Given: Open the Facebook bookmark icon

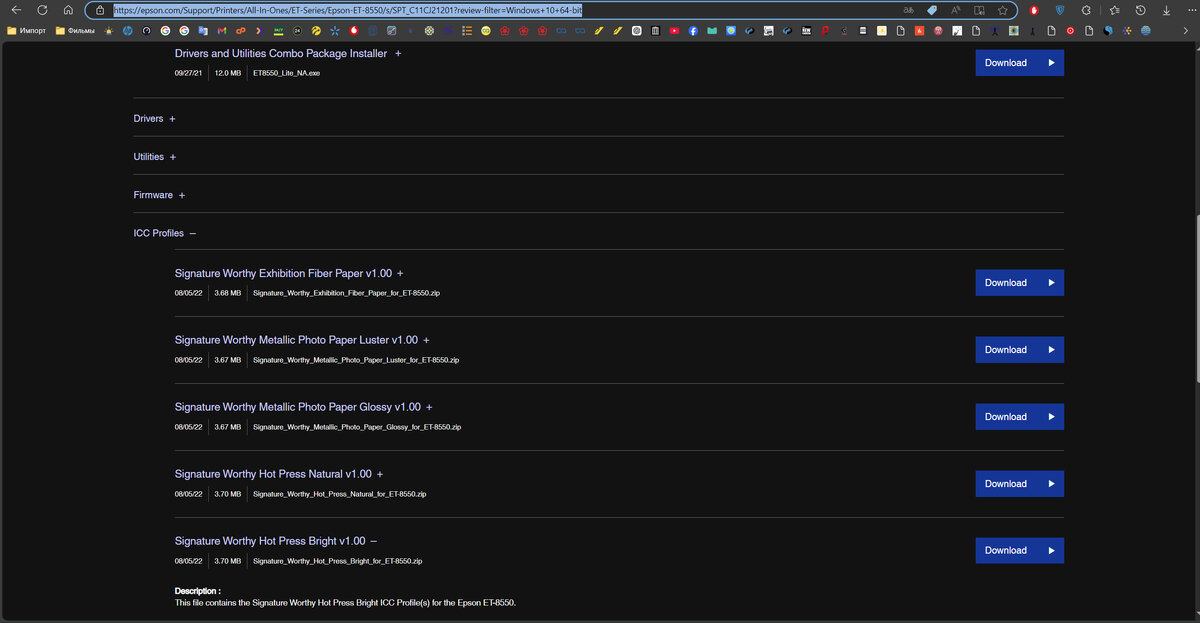Looking at the screenshot, I should click(x=693, y=31).
